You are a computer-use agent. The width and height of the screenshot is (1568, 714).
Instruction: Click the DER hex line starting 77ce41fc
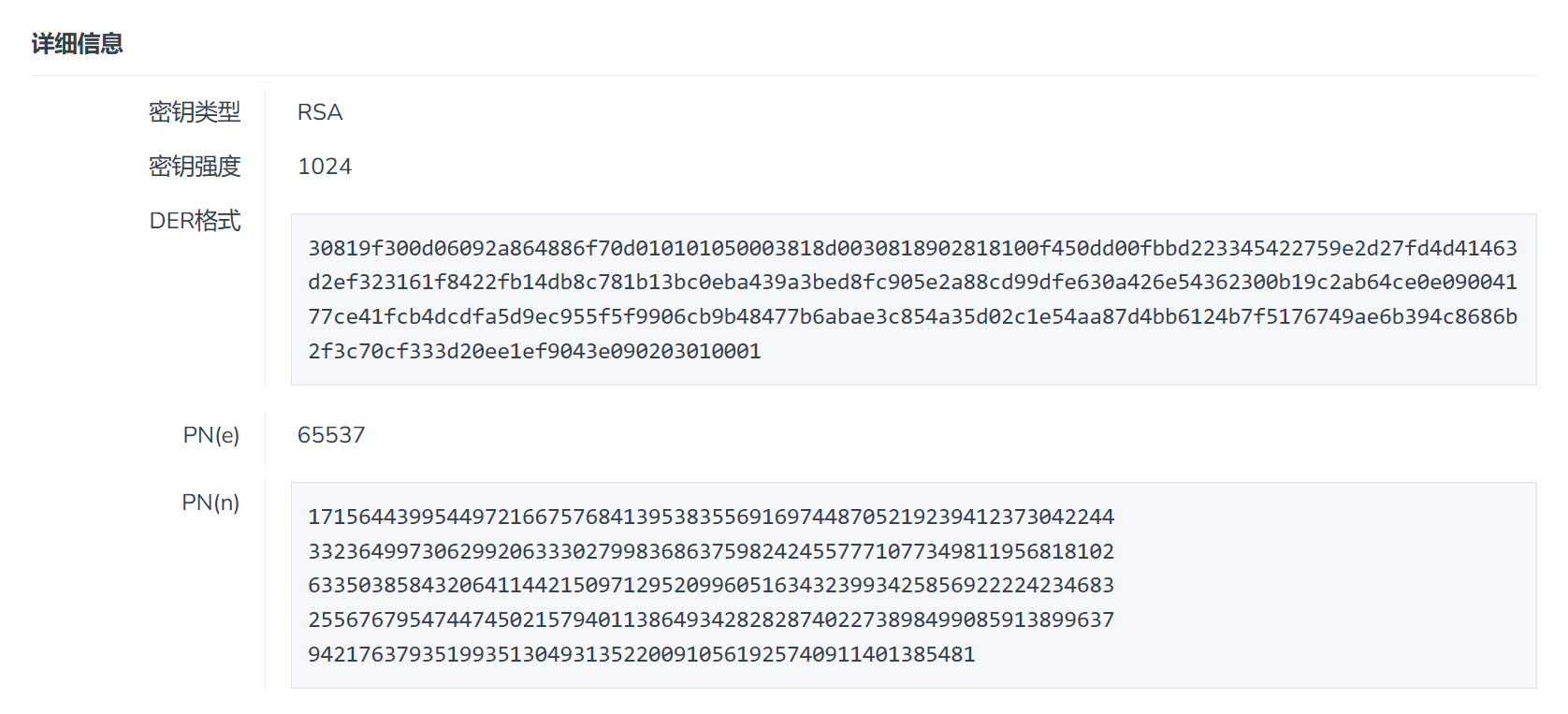coord(912,316)
